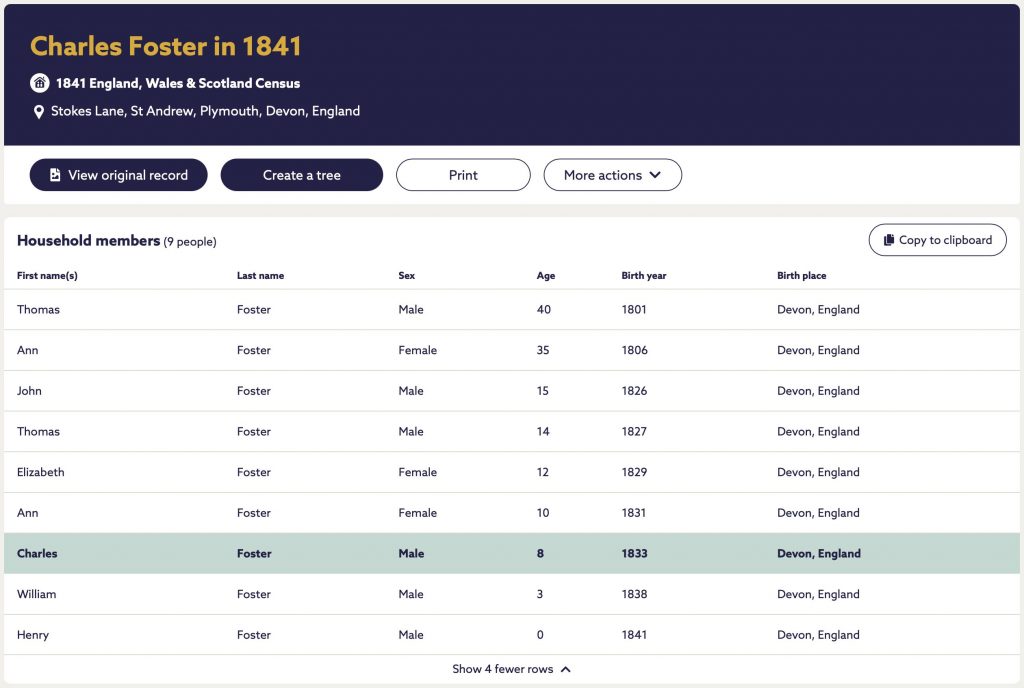Screen dimensions: 1024x688
Task: Click the Charles Foster in 1841 heading
Action: [165, 46]
